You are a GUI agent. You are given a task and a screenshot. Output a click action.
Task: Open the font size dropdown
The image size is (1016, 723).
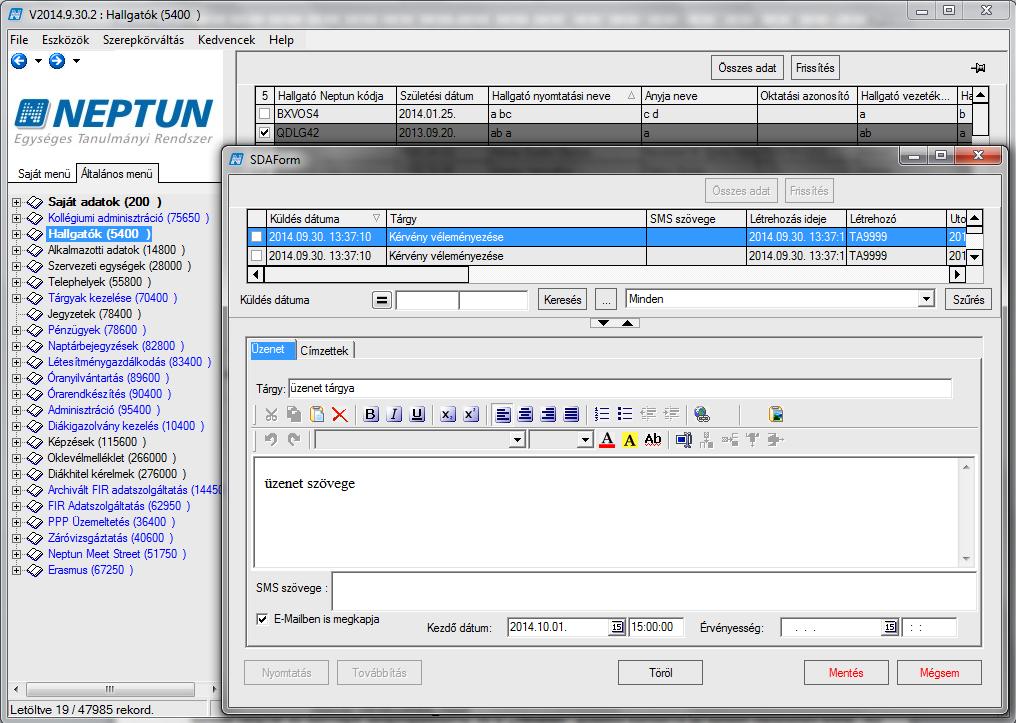point(585,440)
